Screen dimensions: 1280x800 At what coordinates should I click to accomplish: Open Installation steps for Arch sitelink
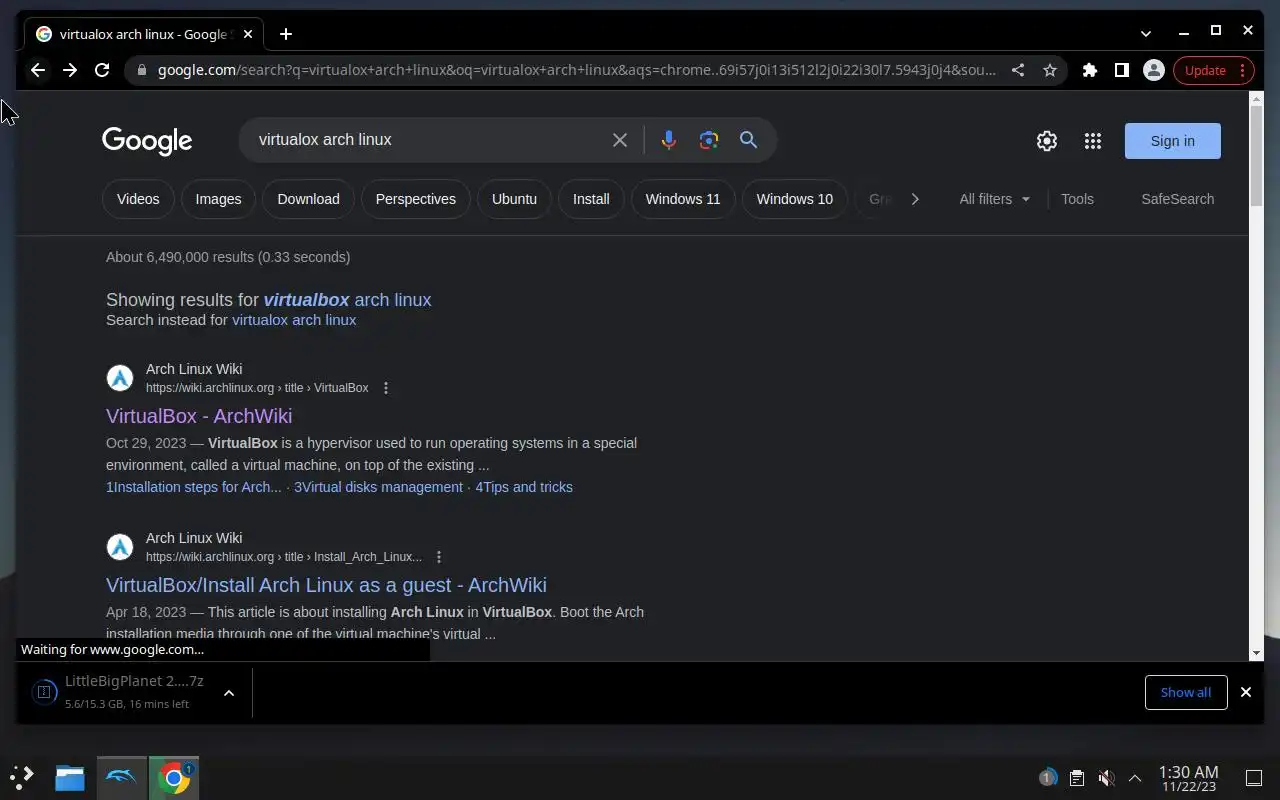194,487
